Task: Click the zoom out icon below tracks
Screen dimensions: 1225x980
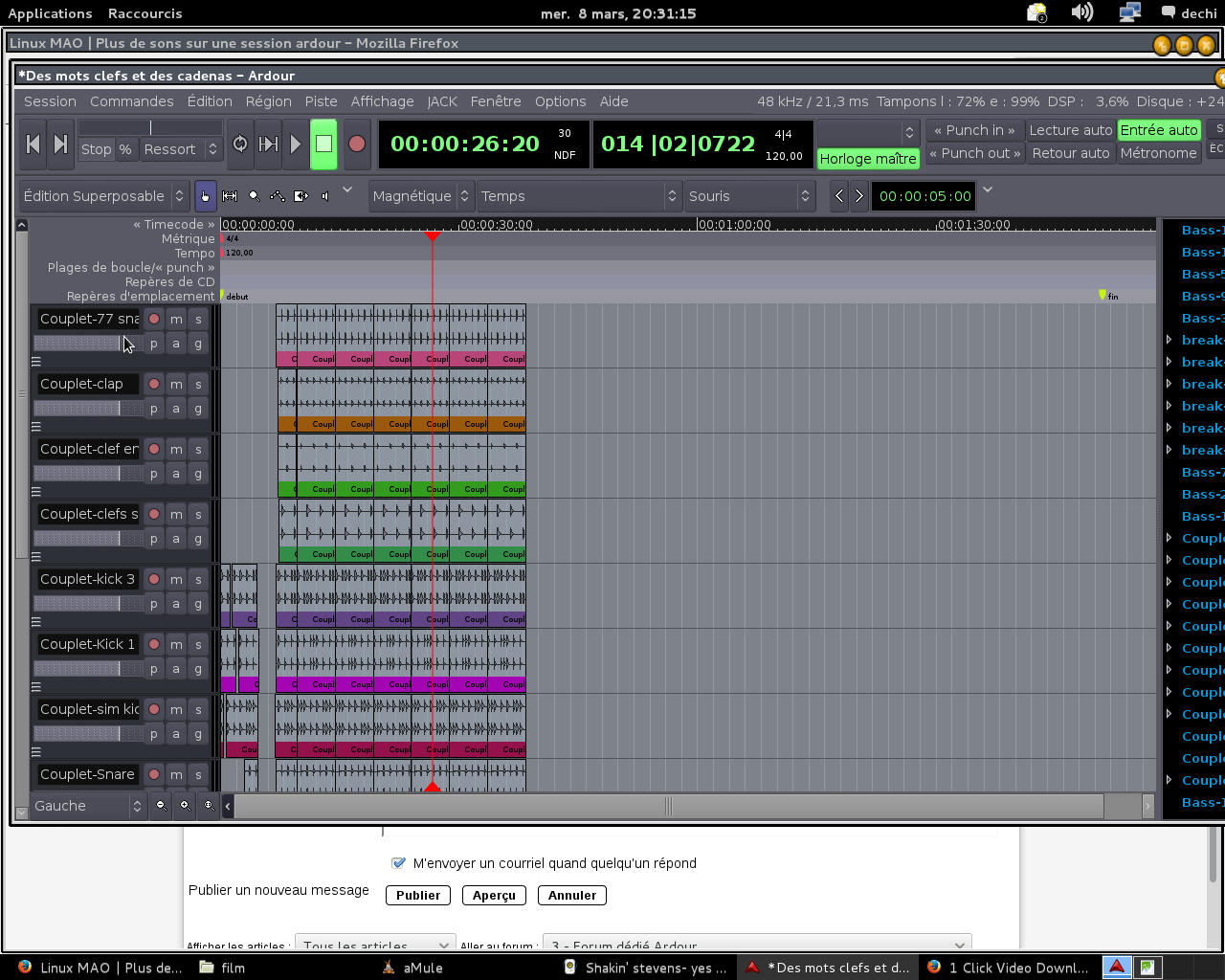Action: pos(161,806)
